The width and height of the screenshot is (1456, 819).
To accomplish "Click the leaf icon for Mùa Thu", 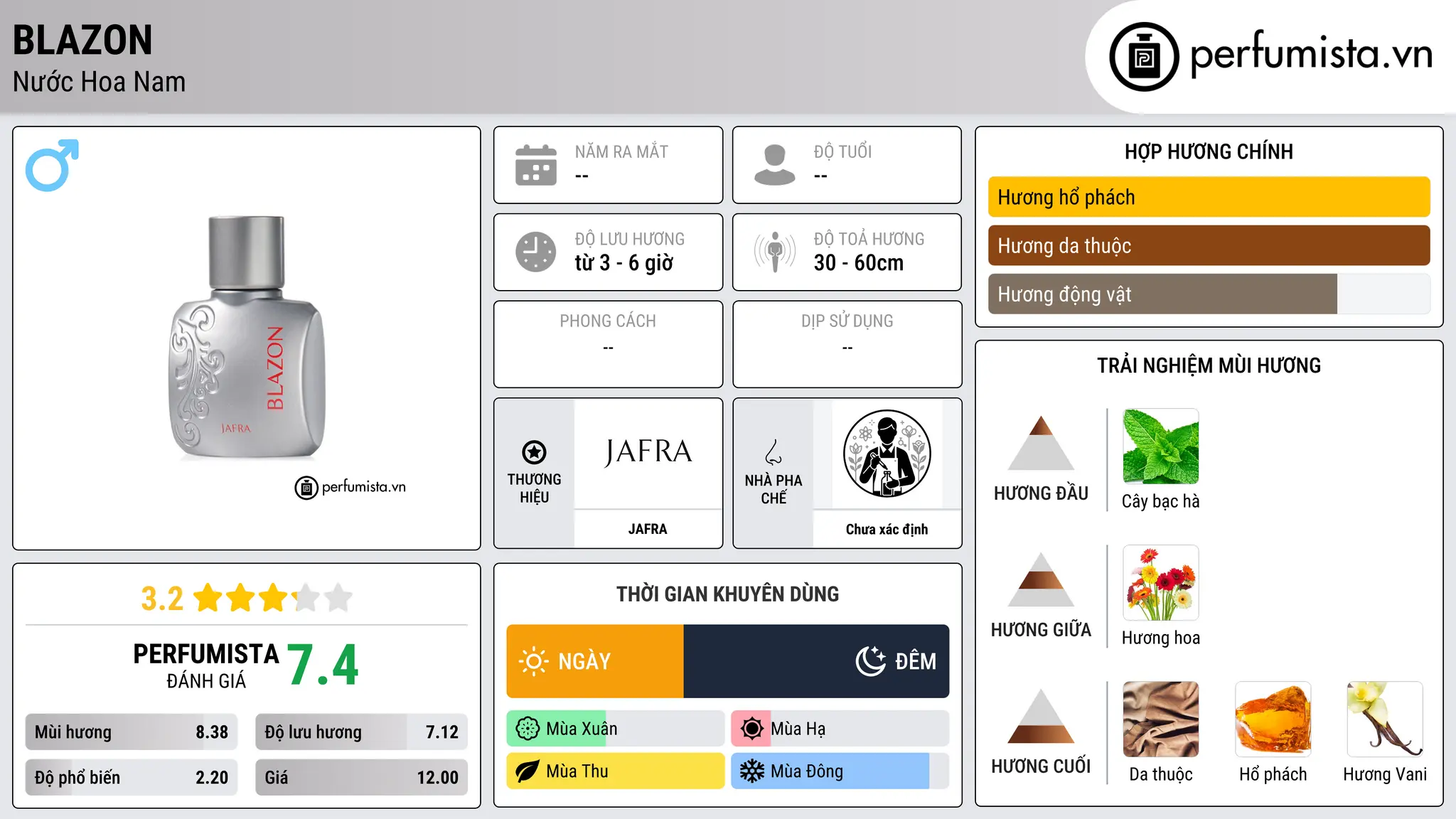I will [527, 771].
